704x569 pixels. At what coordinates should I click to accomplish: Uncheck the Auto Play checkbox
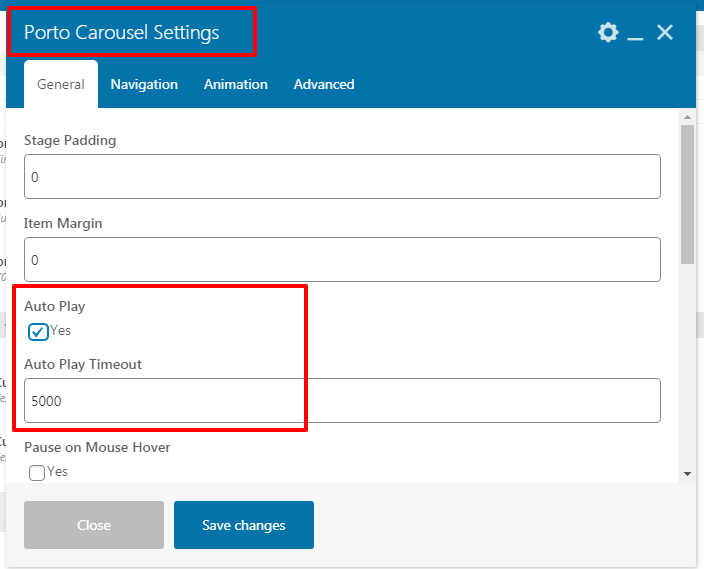(38, 332)
